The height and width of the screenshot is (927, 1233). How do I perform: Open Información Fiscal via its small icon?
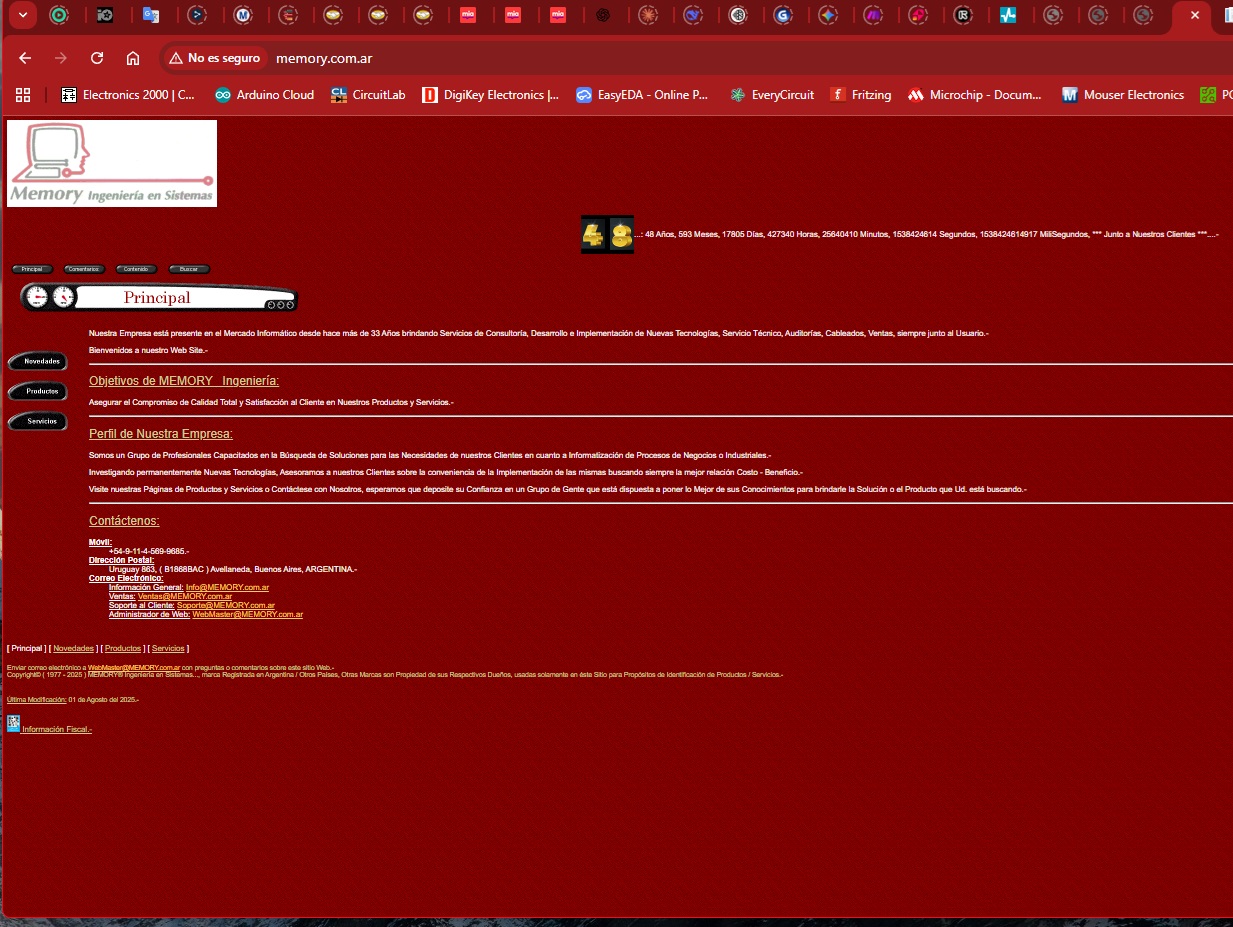point(13,722)
